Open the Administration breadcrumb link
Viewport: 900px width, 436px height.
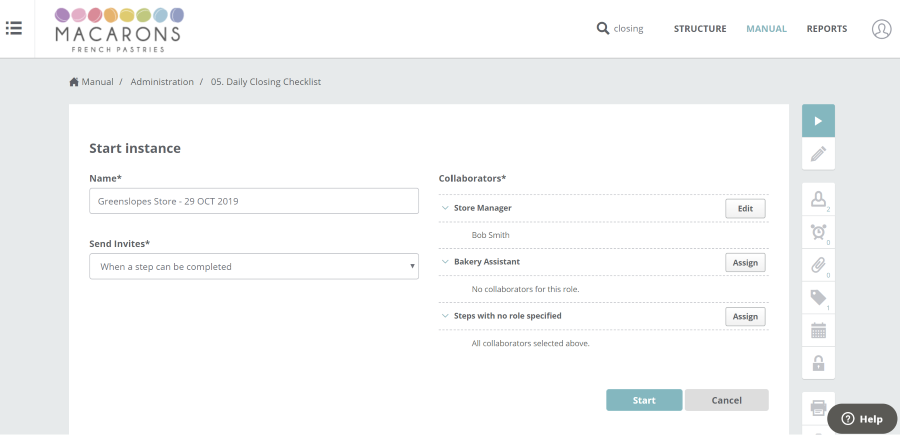[162, 82]
